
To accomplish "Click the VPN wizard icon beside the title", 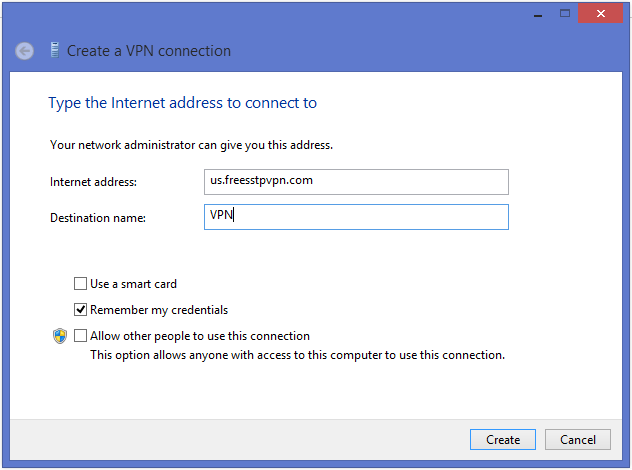I will (53, 50).
